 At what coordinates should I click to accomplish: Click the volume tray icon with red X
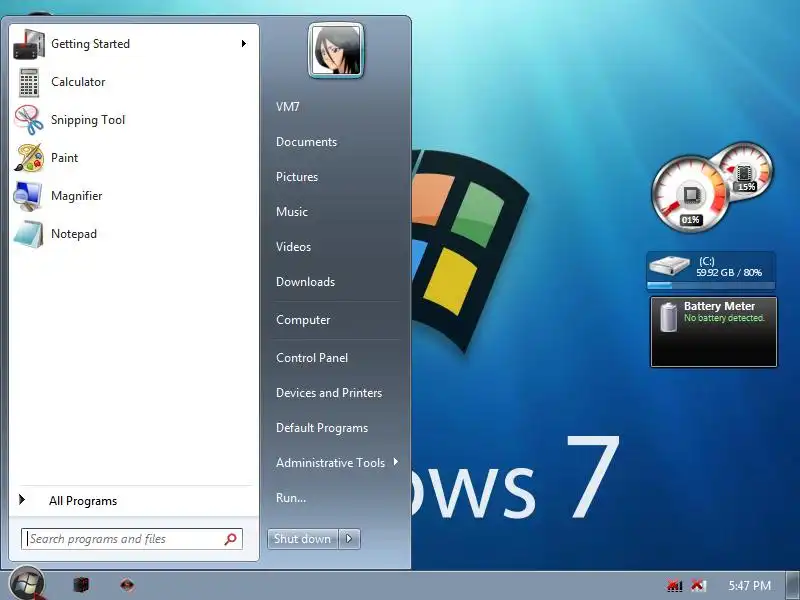698,585
